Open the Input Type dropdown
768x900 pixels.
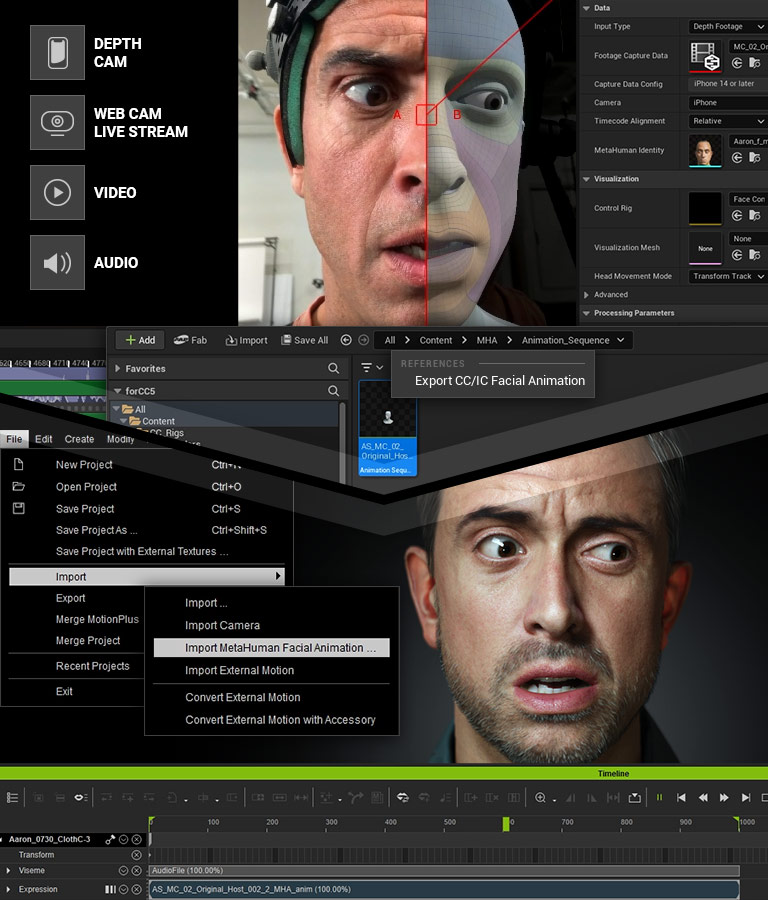727,27
